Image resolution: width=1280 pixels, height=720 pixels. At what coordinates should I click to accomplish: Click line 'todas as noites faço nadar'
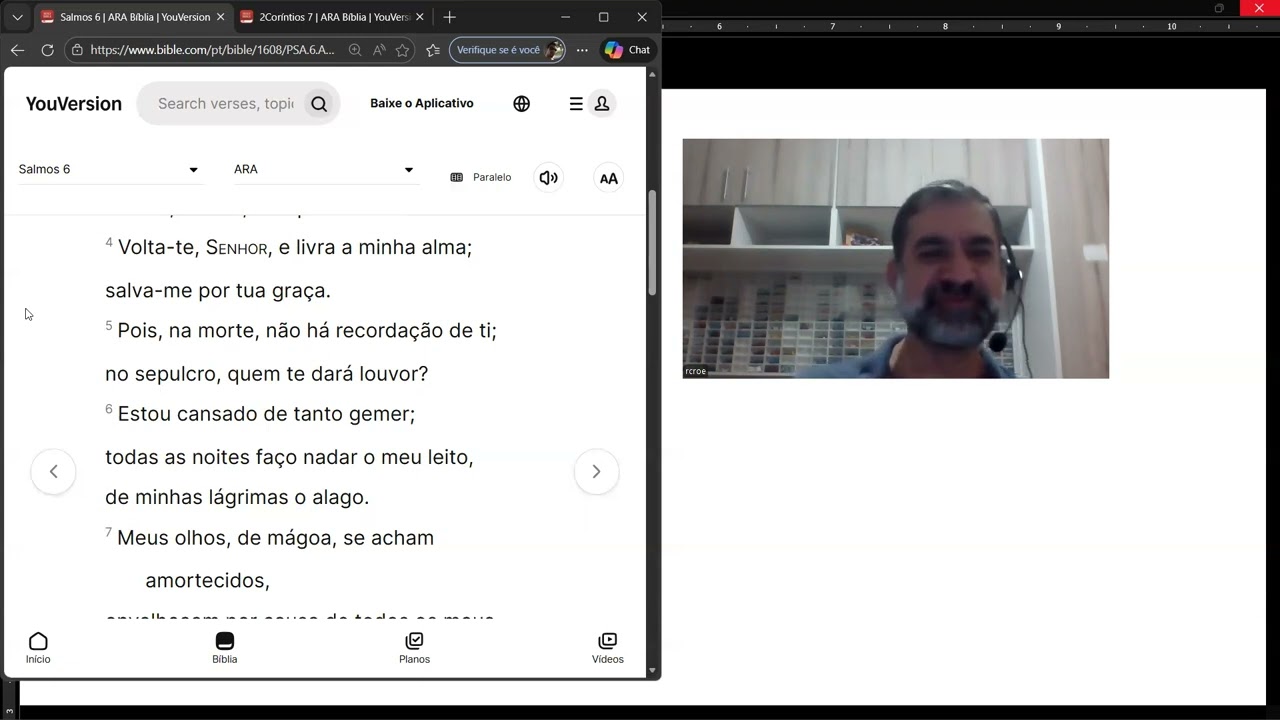tap(232, 457)
